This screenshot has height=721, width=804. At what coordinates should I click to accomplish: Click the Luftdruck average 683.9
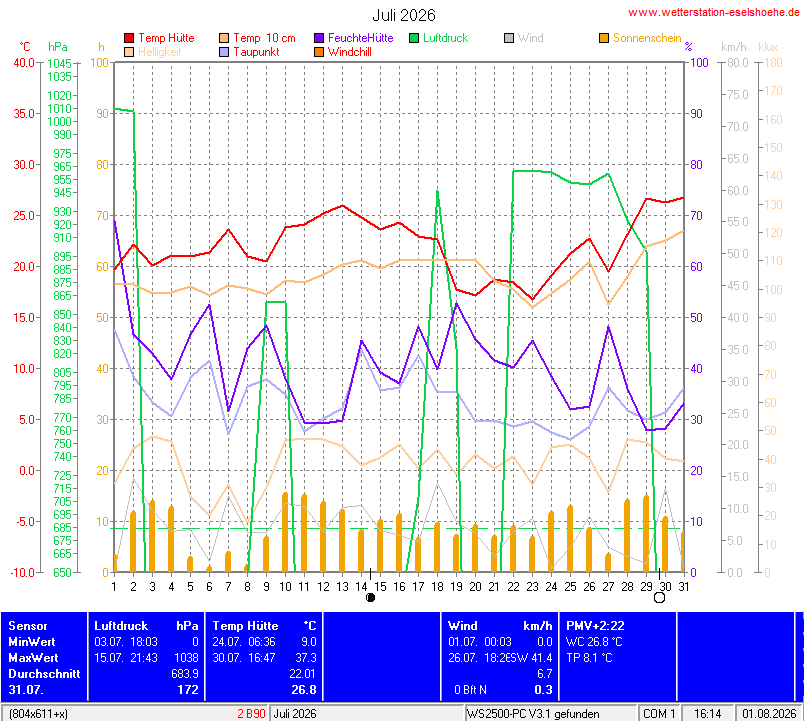pos(185,673)
